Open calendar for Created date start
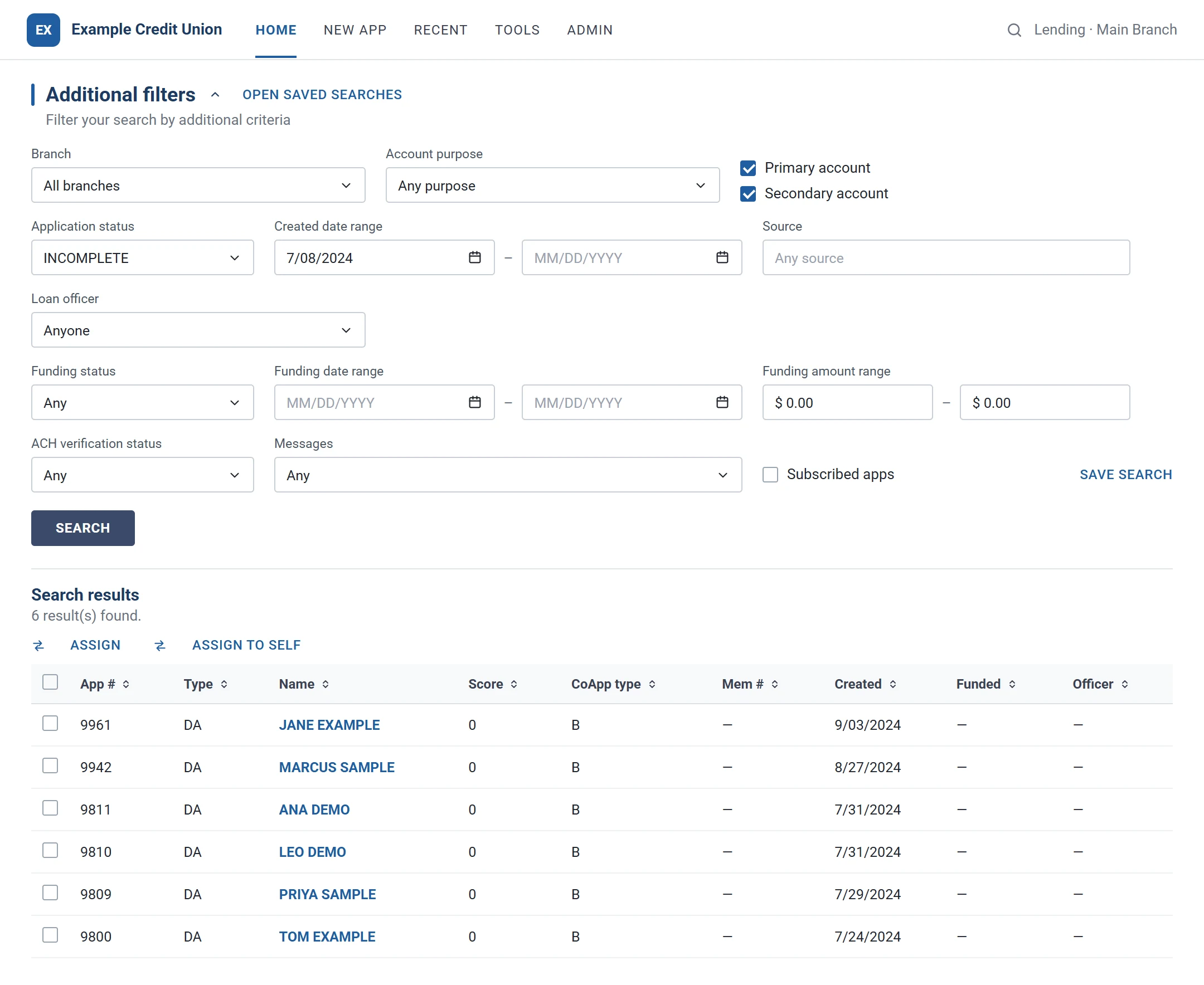Image resolution: width=1204 pixels, height=985 pixels. pos(474,257)
